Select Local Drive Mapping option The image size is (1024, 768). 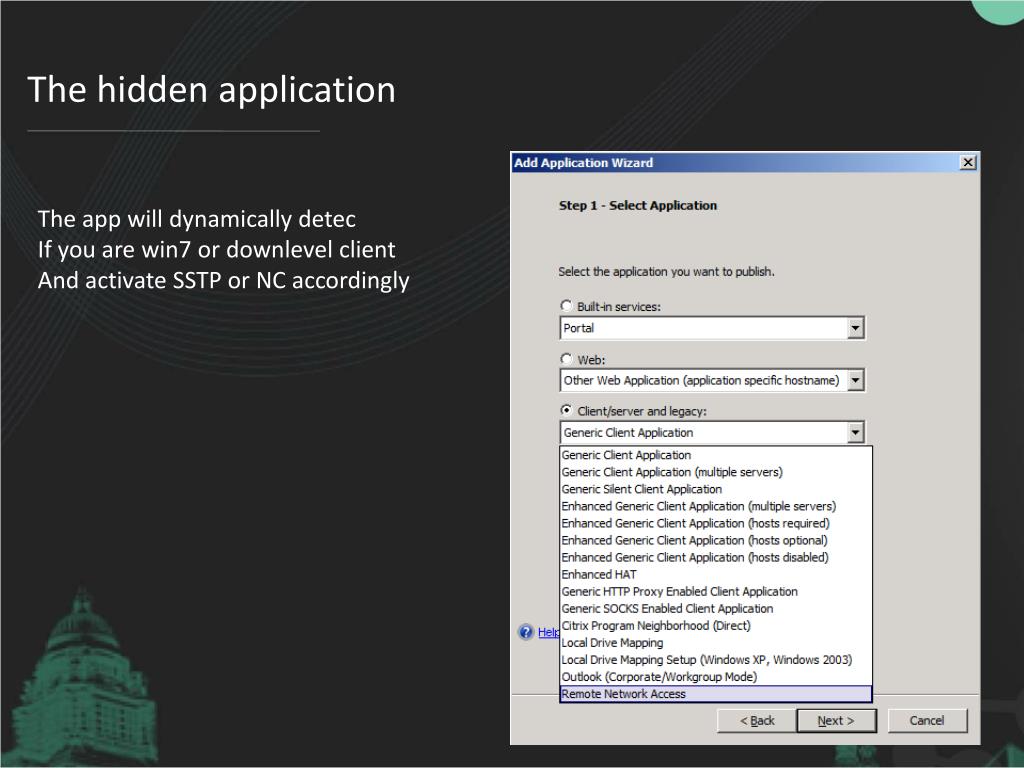(x=716, y=643)
